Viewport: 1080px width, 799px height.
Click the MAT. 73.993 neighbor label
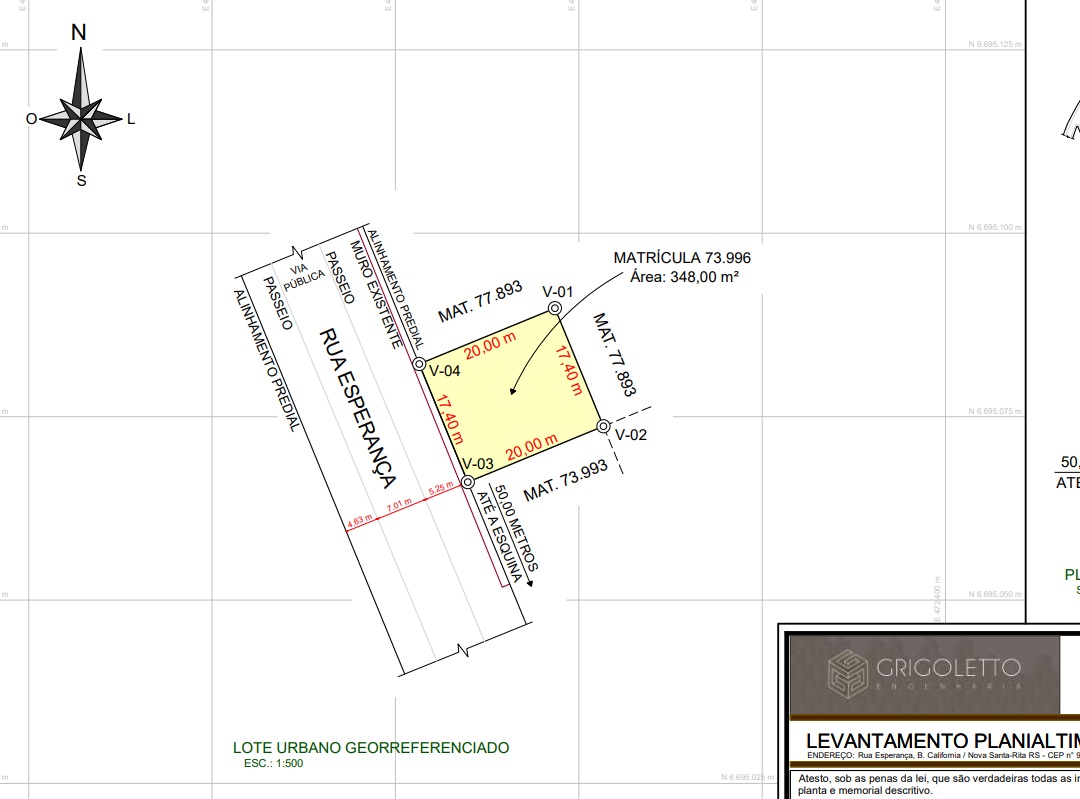coord(565,480)
